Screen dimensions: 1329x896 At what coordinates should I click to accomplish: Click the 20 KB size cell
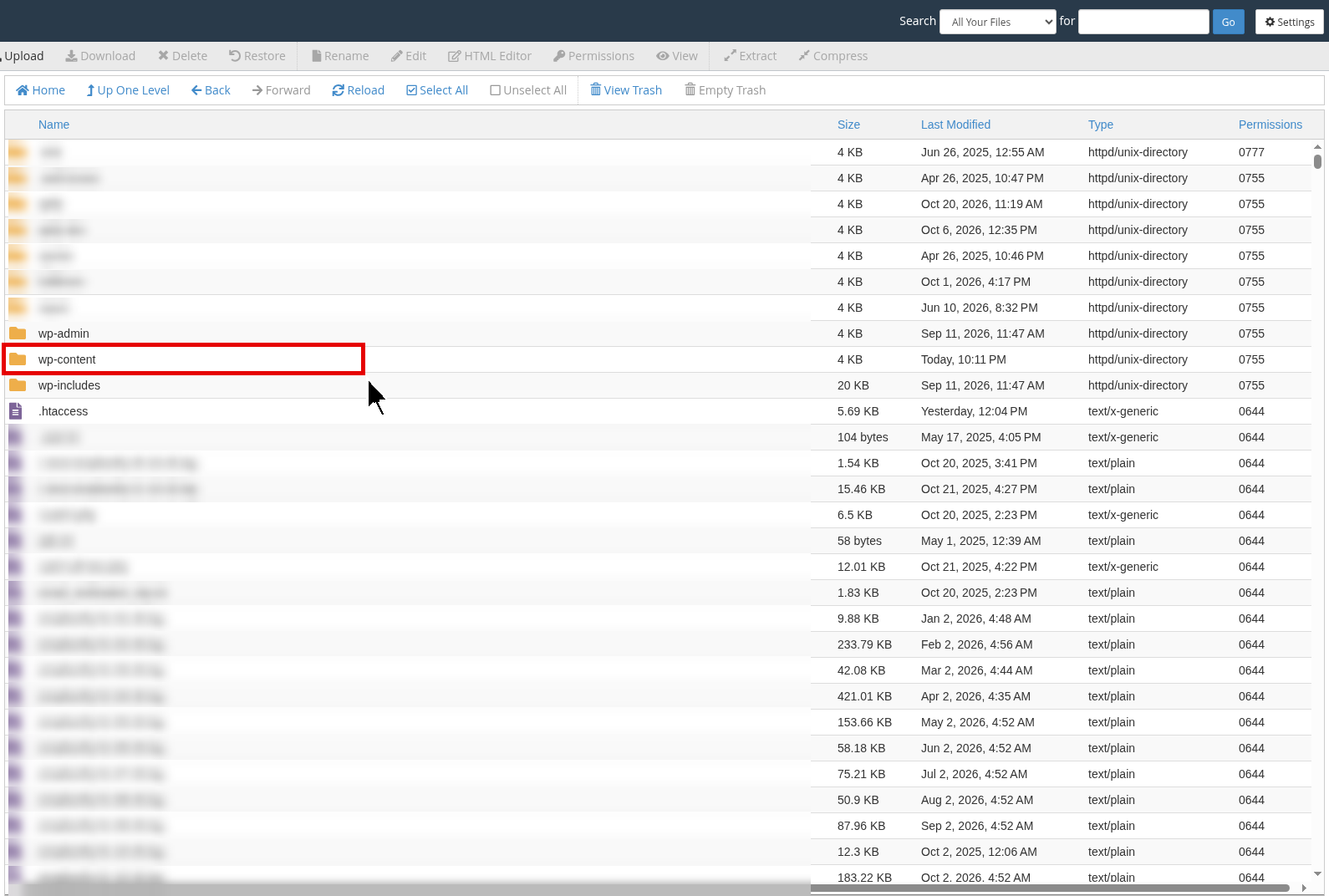[853, 385]
